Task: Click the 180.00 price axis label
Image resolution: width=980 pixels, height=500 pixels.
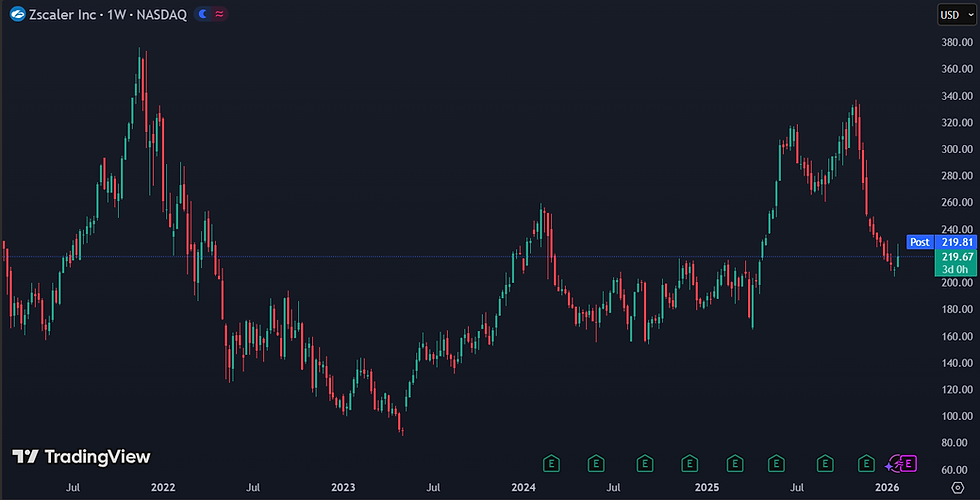Action: [x=956, y=309]
